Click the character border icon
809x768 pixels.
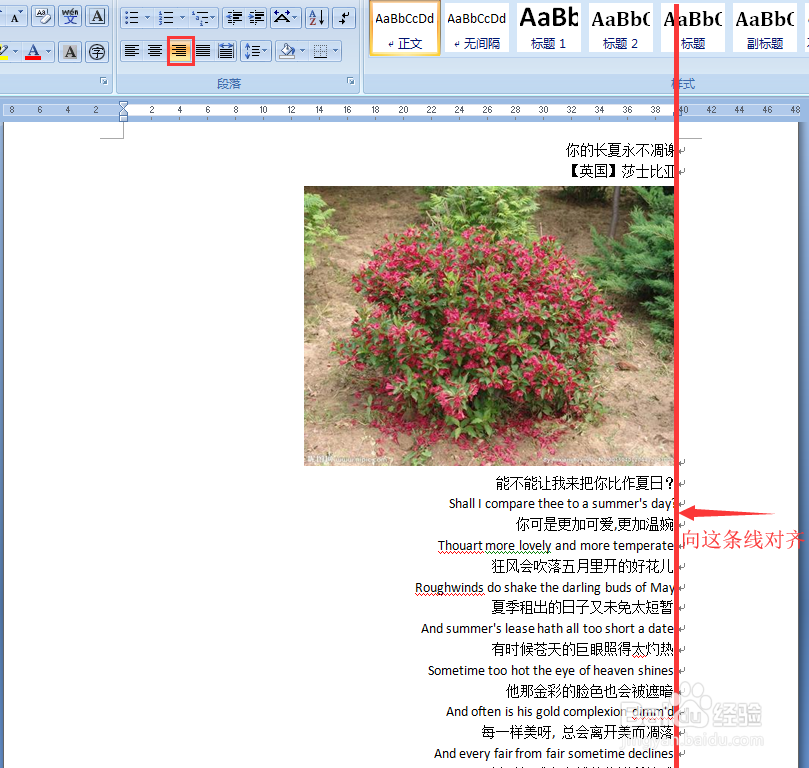pos(97,16)
